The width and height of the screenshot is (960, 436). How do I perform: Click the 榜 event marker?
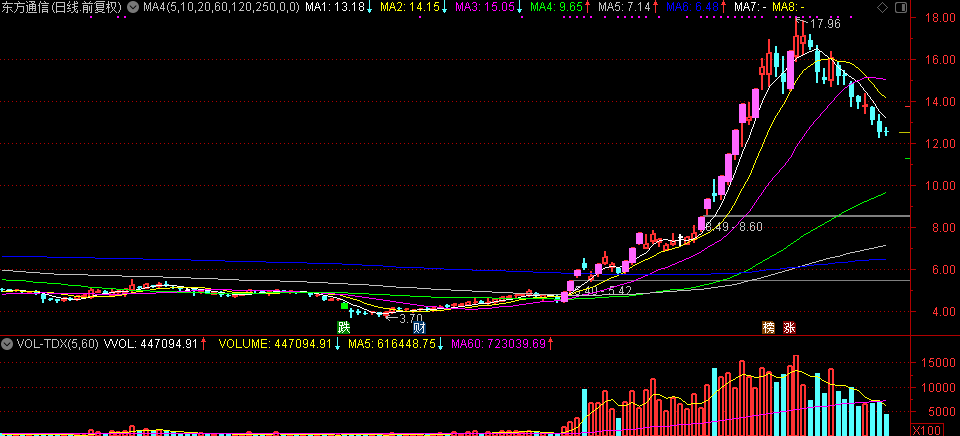[768, 327]
